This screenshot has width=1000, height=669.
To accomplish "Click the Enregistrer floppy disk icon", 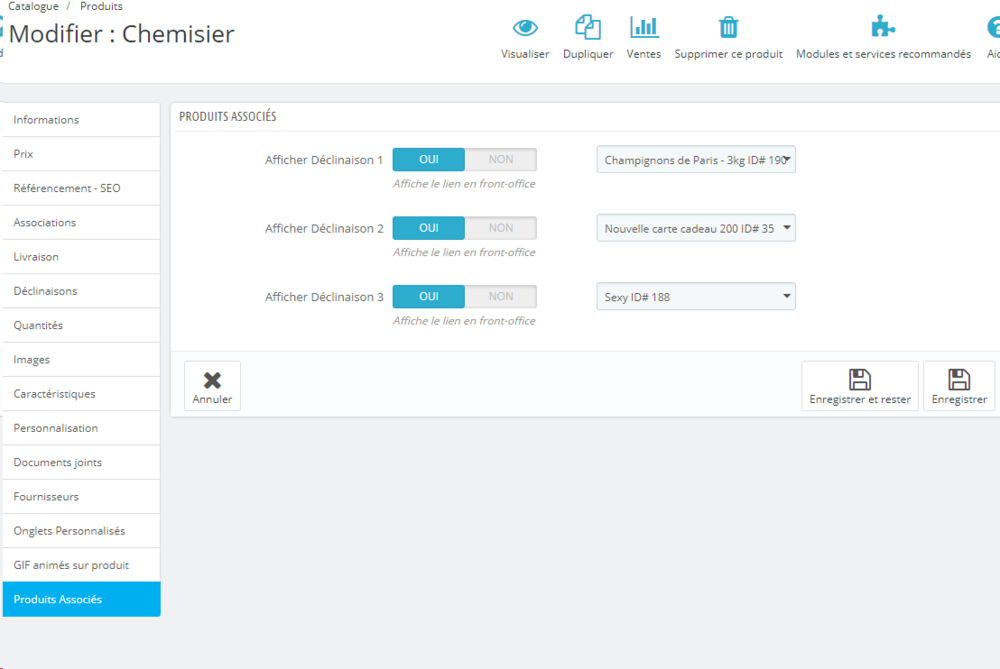I will click(x=959, y=379).
